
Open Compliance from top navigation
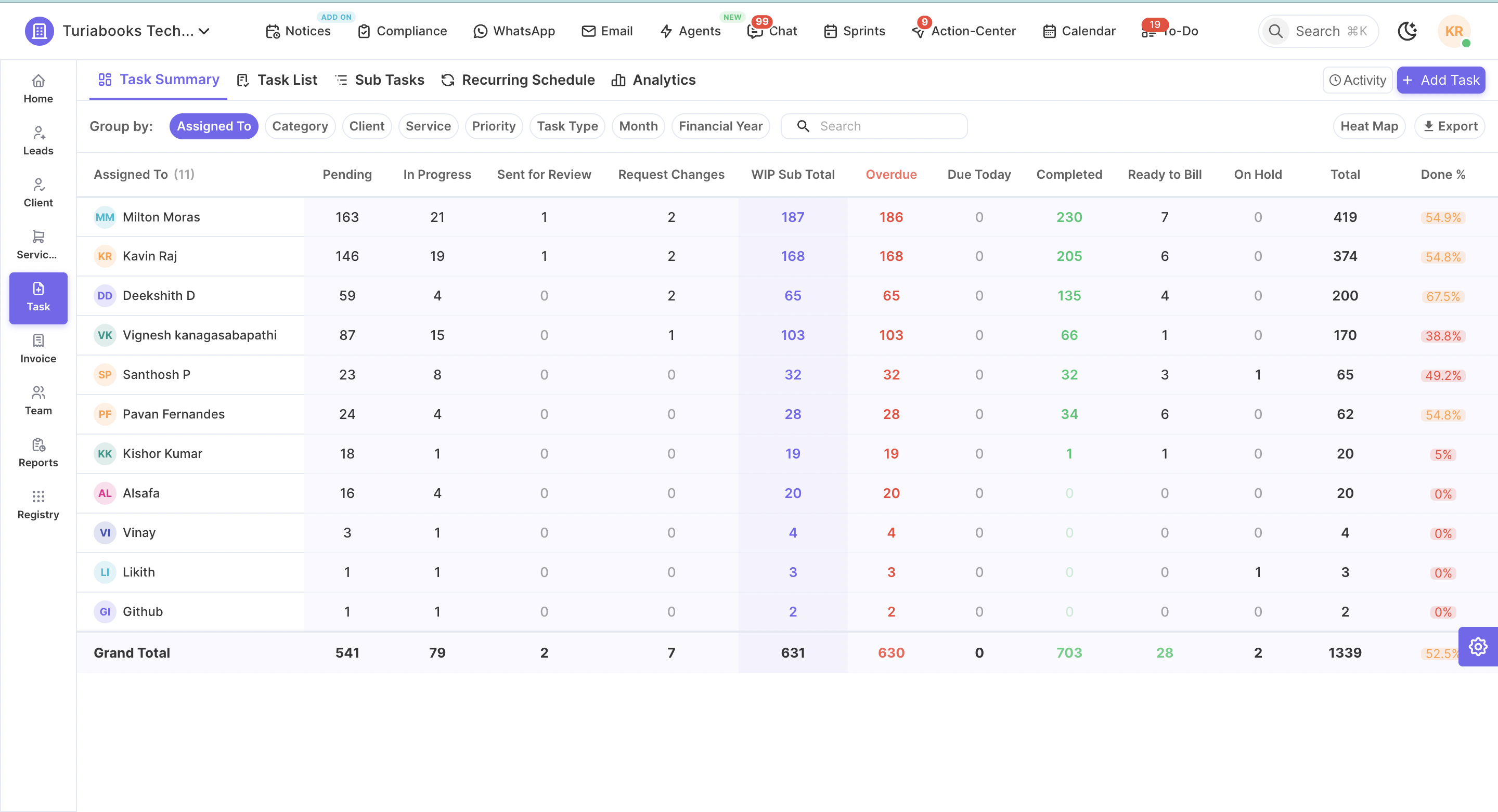(403, 31)
